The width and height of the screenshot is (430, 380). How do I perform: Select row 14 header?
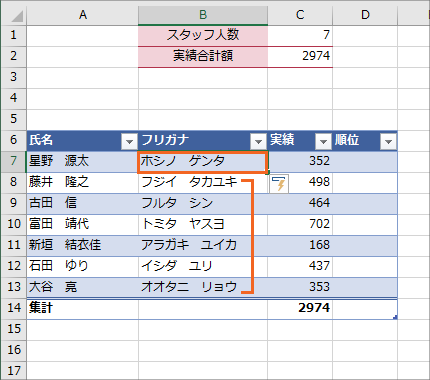(x=13, y=308)
